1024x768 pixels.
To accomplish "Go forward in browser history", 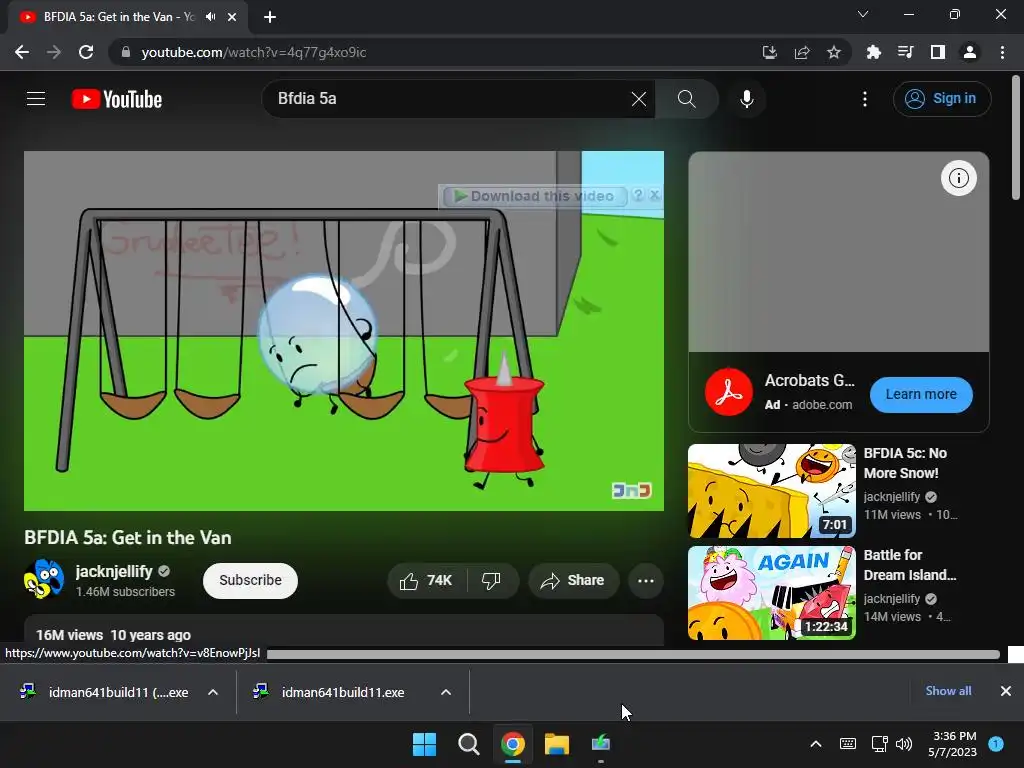I will tap(54, 52).
